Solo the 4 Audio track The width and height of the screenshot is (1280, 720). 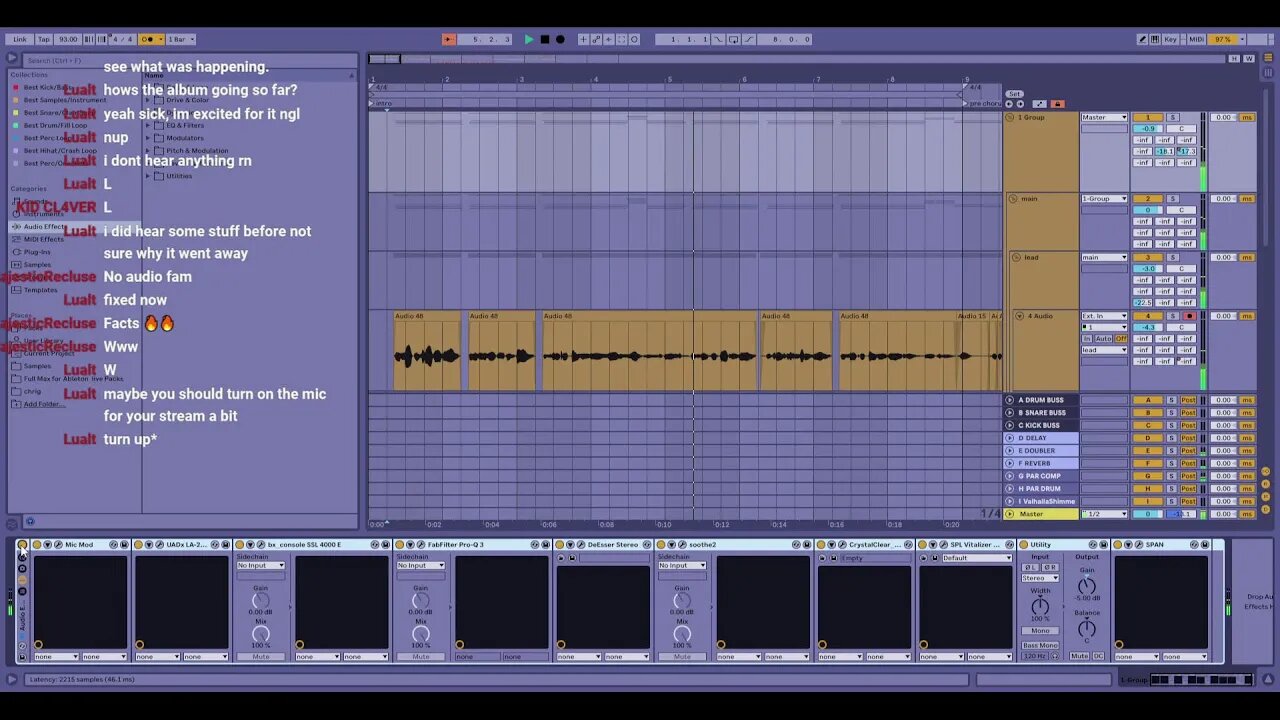click(x=1173, y=316)
